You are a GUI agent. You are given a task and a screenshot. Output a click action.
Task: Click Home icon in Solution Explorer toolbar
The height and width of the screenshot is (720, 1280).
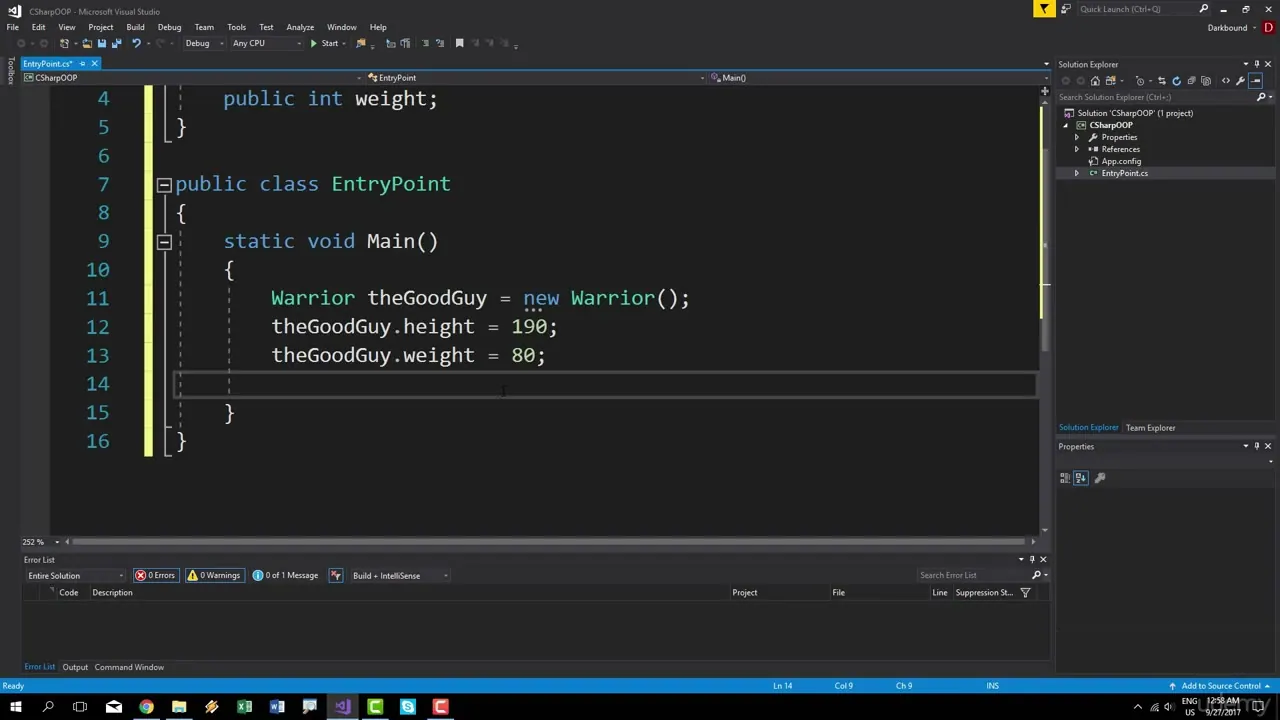(x=1095, y=81)
